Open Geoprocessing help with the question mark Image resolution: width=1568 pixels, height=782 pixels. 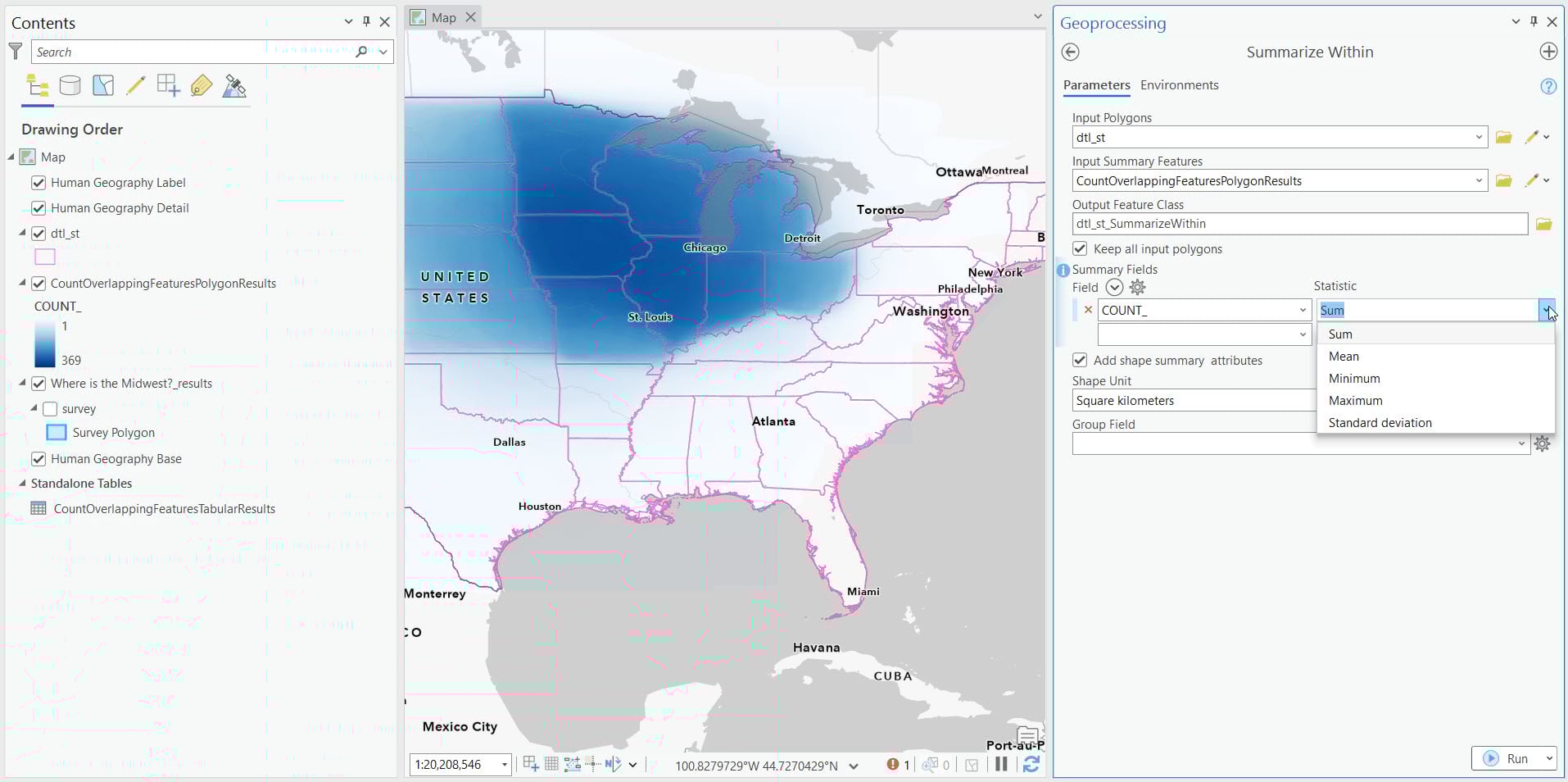tap(1548, 85)
